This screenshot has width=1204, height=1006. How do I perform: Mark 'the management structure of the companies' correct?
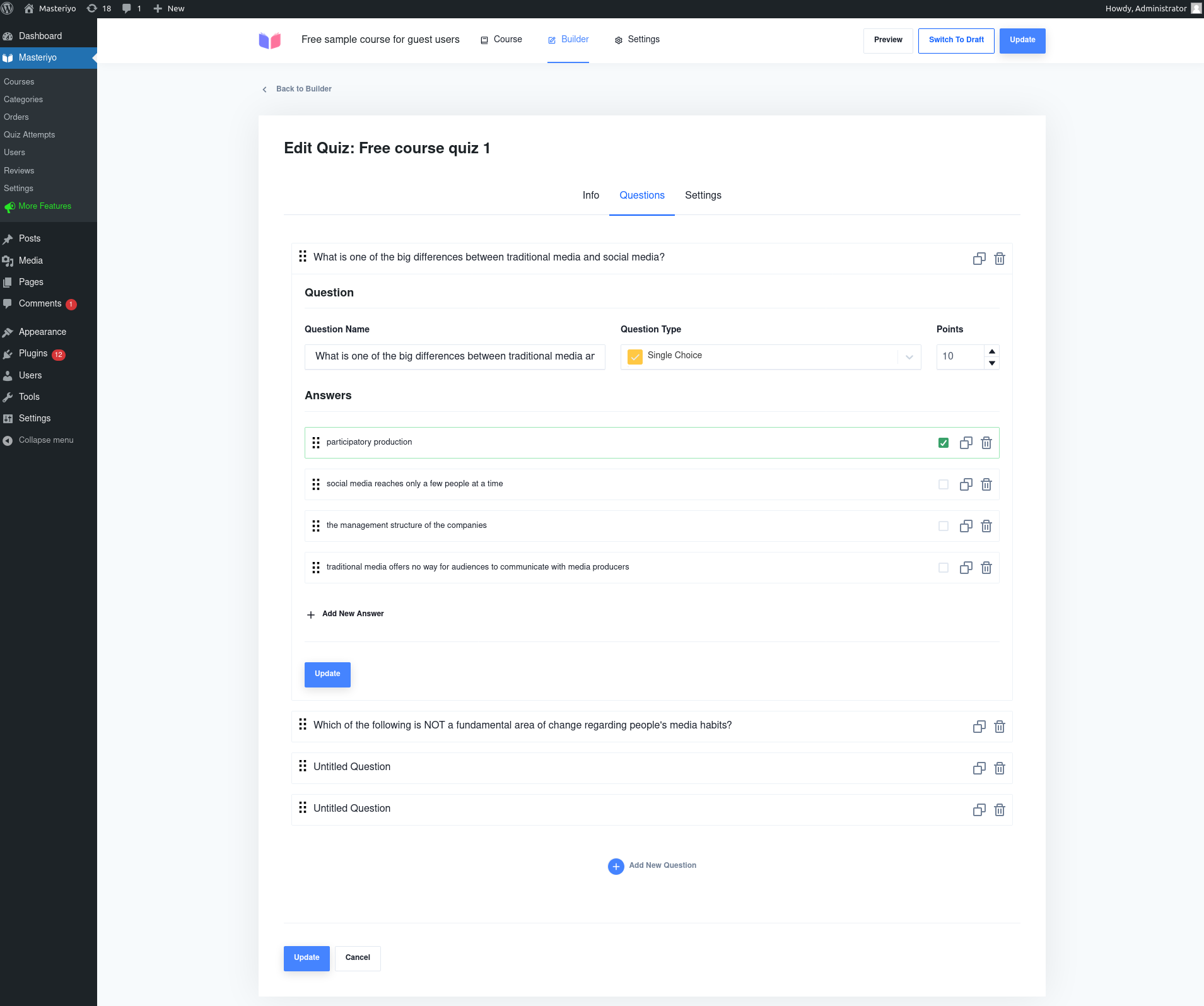pyautogui.click(x=944, y=526)
